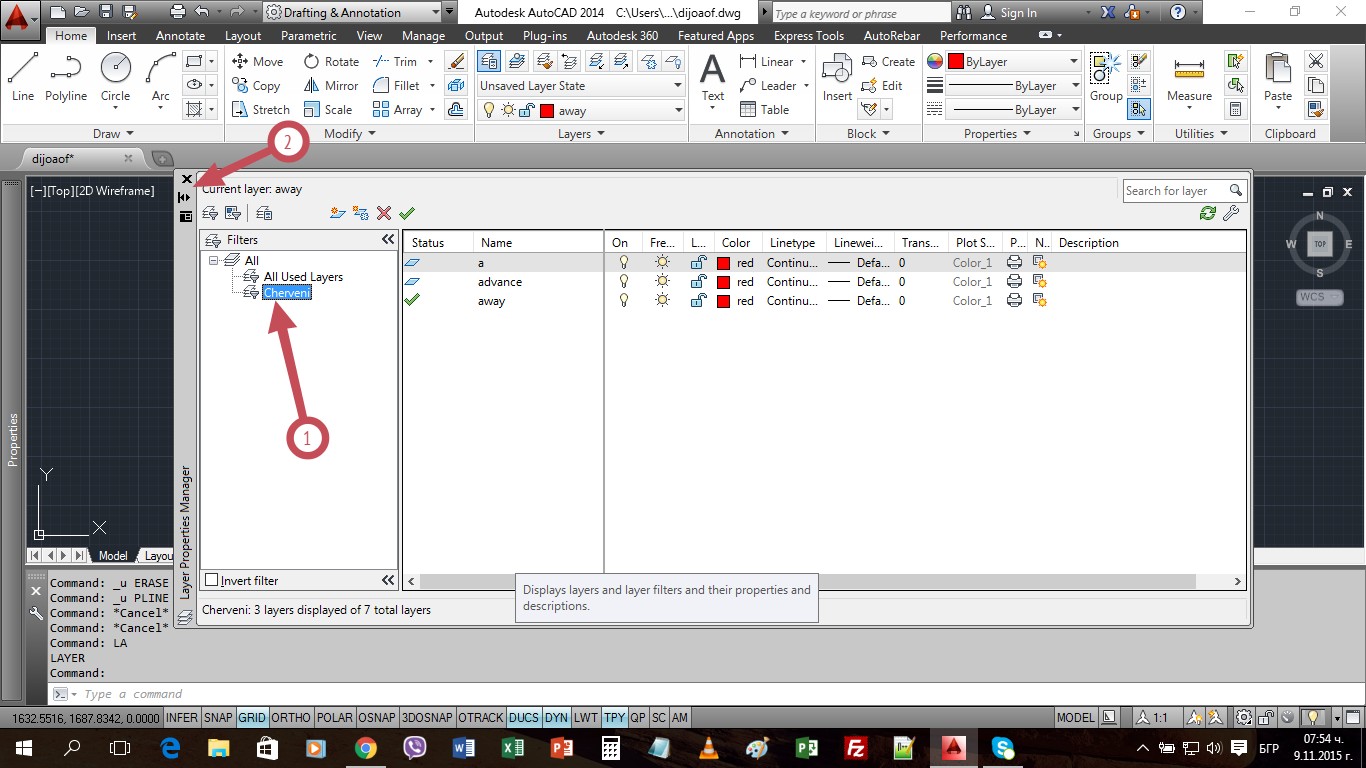
Task: Click the Insert block tool
Action: (837, 77)
